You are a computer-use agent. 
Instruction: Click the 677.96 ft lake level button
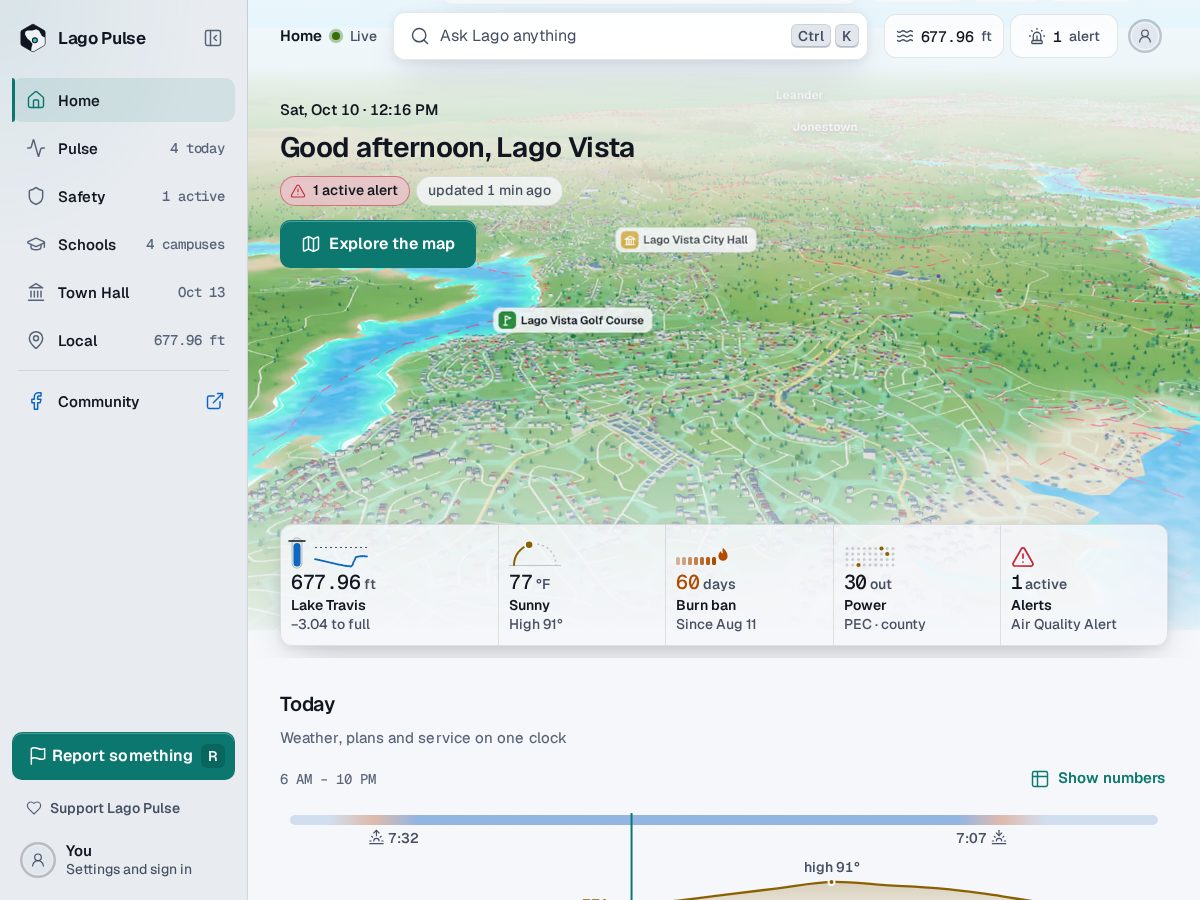point(944,36)
